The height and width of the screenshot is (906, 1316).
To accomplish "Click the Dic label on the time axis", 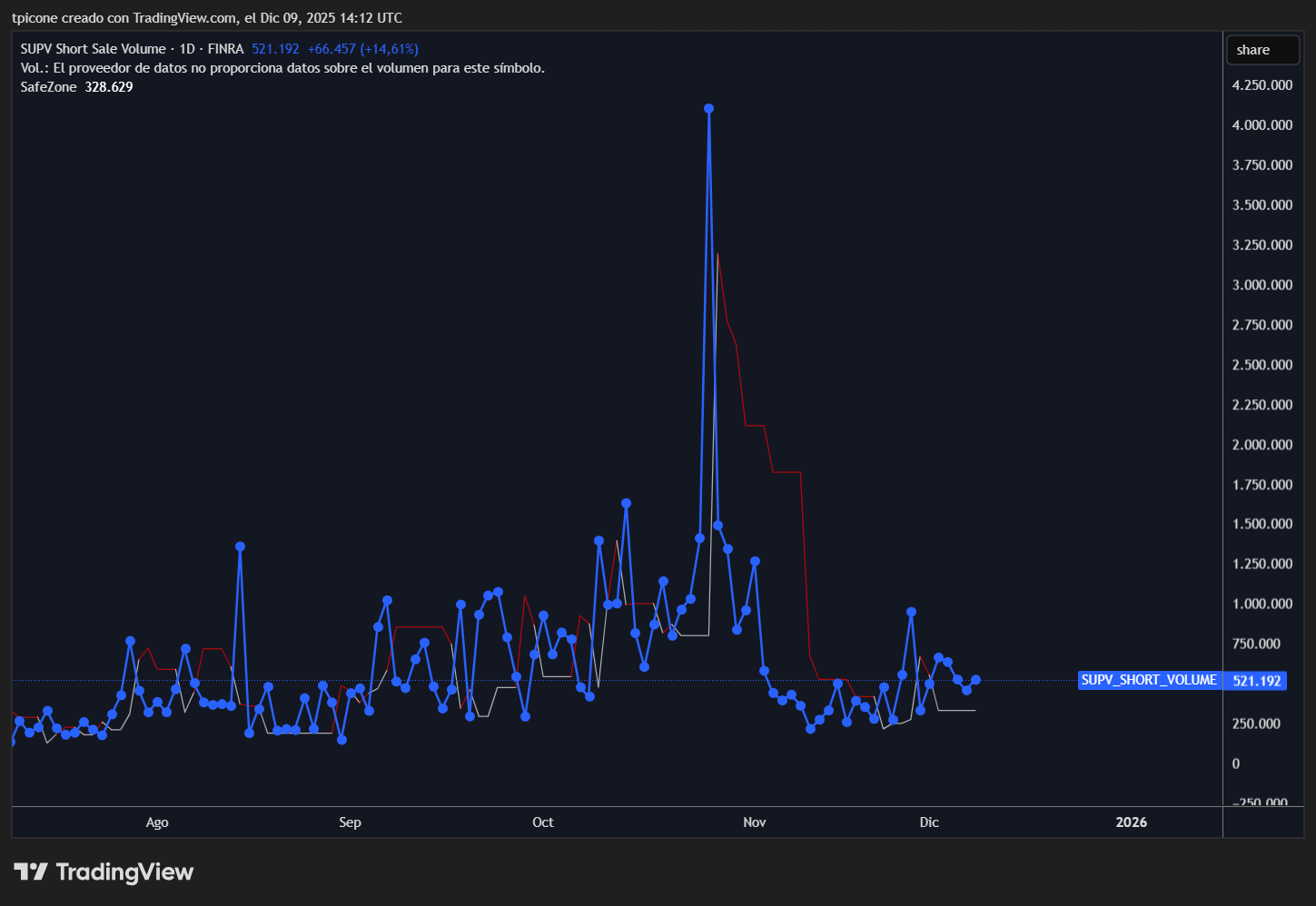I will coord(928,822).
